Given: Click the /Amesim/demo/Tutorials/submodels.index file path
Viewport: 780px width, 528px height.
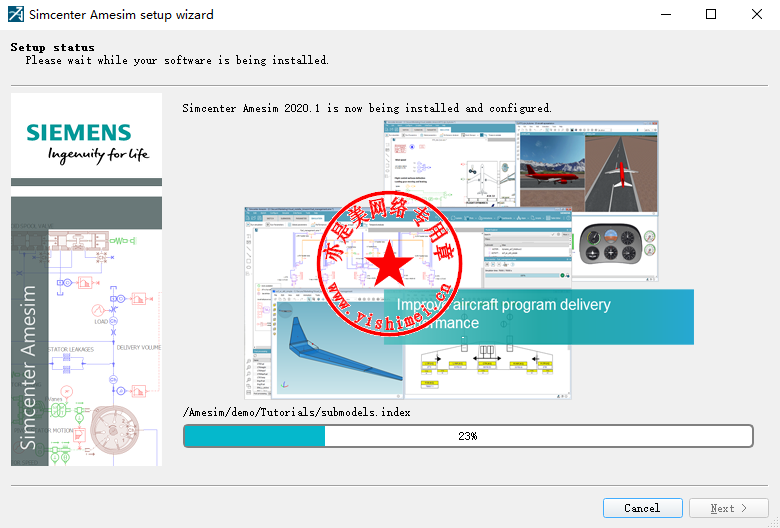Looking at the screenshot, I should coord(296,412).
